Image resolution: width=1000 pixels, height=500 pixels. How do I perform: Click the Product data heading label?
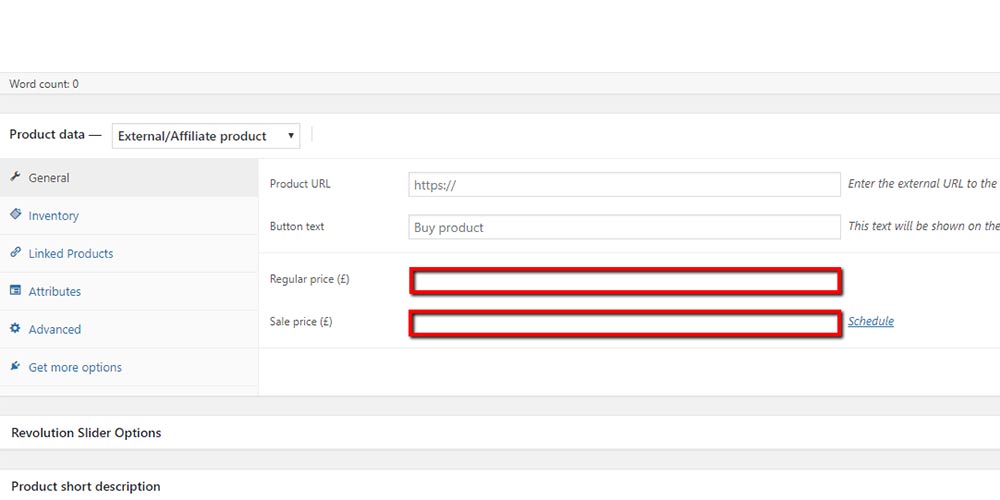(x=55, y=135)
